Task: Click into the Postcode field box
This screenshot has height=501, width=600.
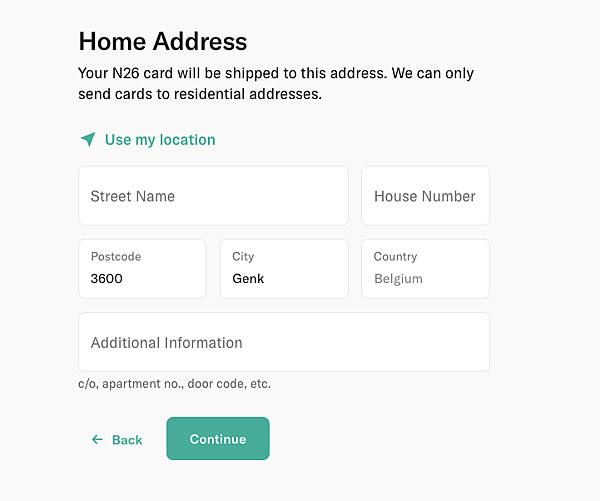Action: point(142,269)
